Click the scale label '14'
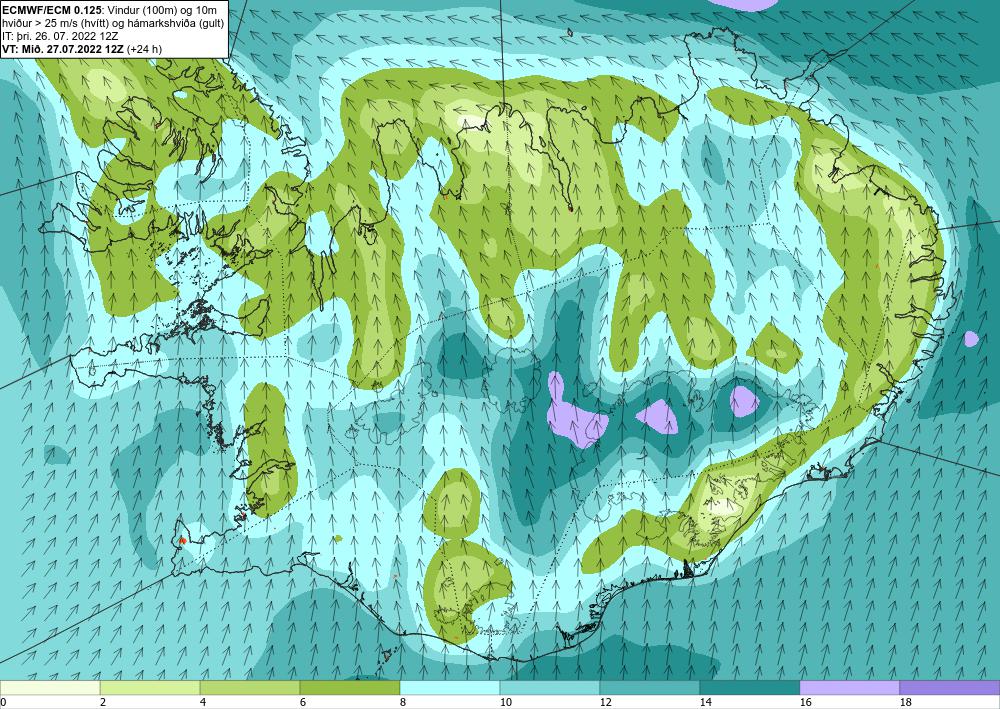 click(706, 702)
